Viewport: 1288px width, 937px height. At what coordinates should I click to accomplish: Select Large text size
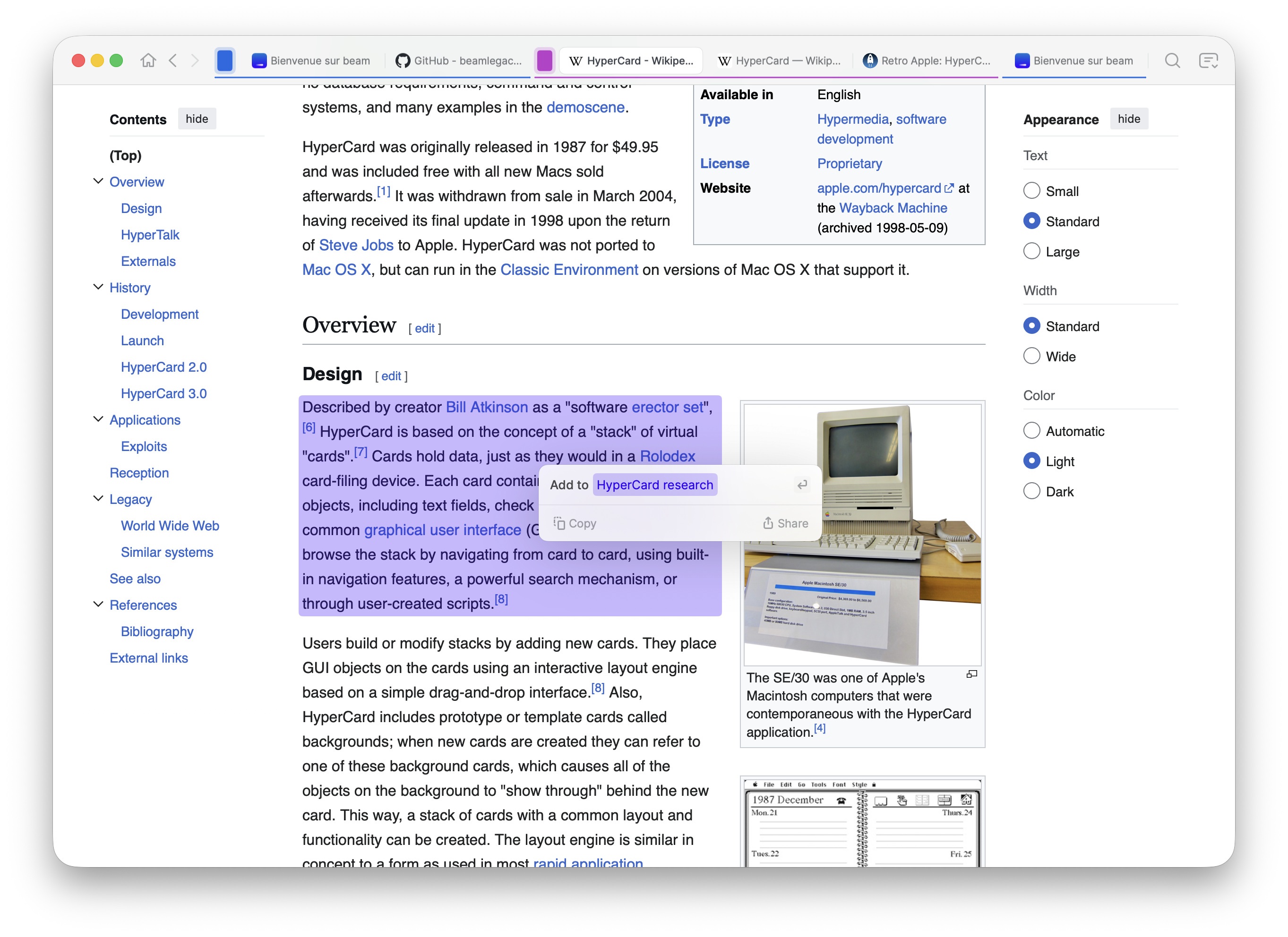tap(1032, 251)
